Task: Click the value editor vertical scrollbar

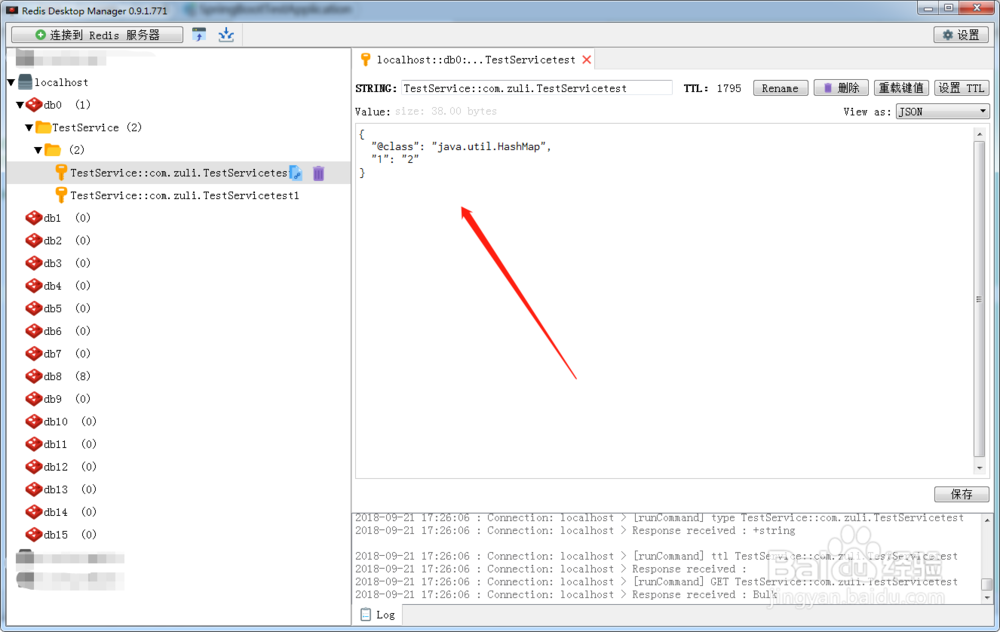Action: pyautogui.click(x=979, y=298)
